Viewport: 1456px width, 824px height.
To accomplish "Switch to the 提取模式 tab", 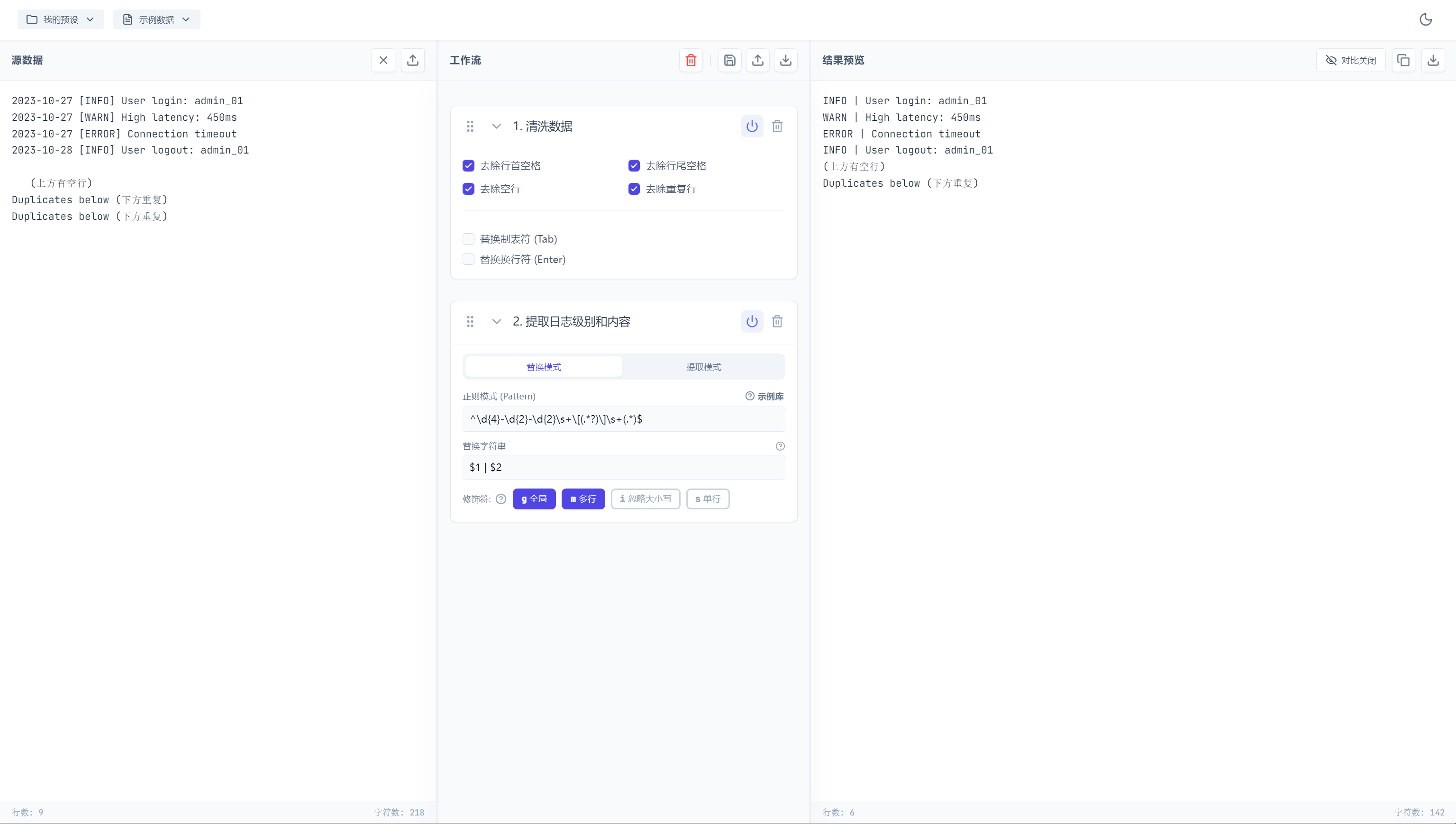I will [703, 367].
